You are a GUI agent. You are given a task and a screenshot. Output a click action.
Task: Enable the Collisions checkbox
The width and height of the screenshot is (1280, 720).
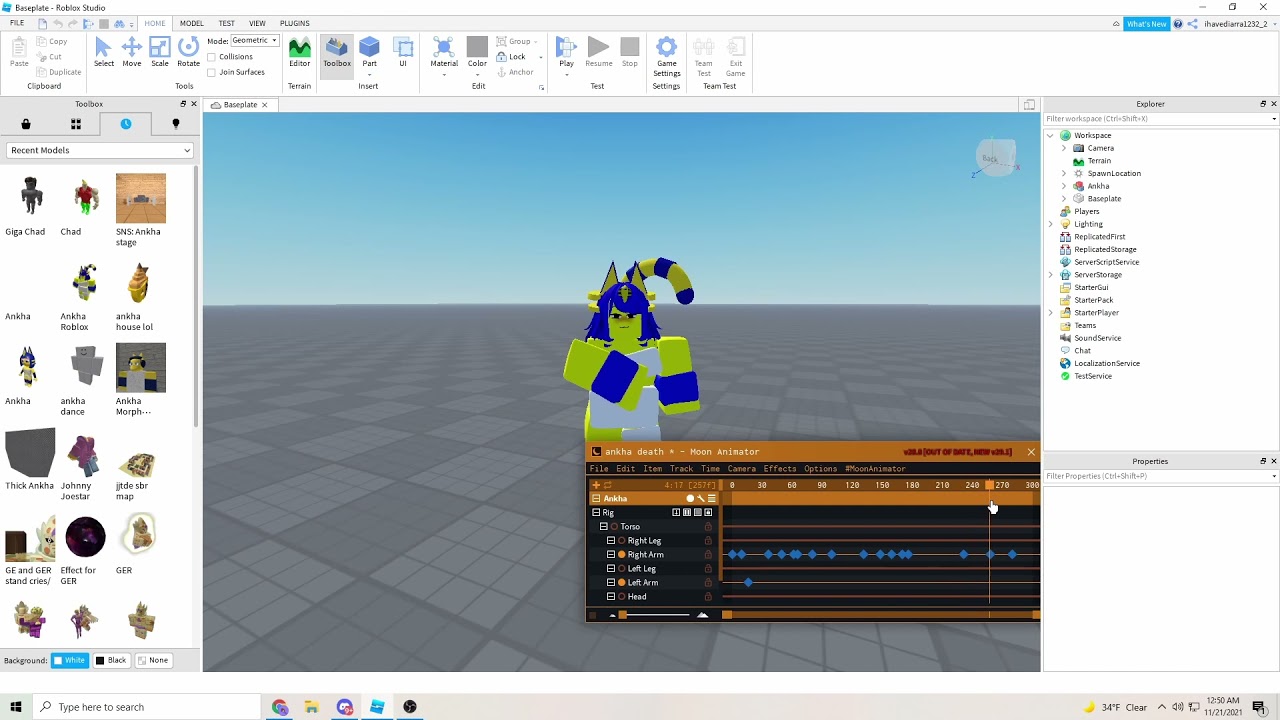pyautogui.click(x=211, y=57)
